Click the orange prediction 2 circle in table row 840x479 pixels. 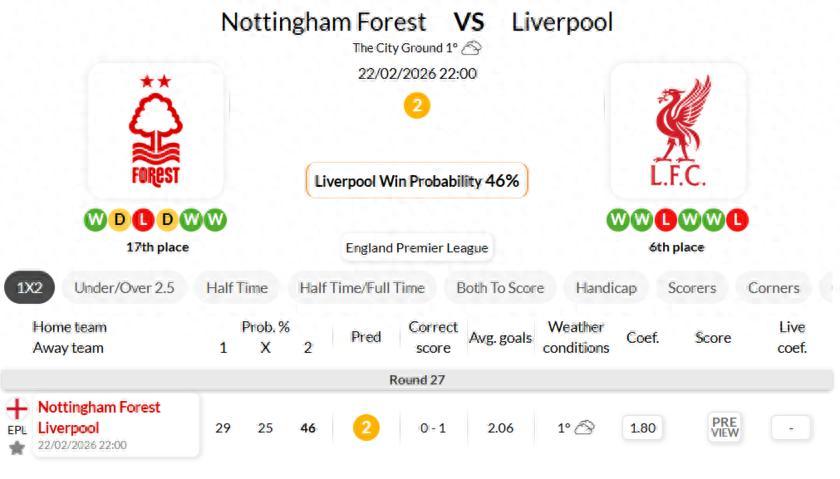[x=366, y=428]
